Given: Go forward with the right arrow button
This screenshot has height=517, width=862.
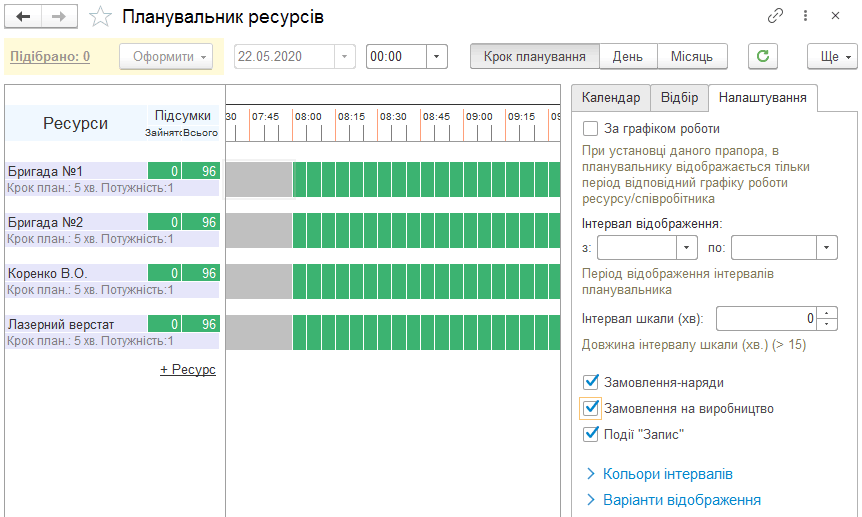Looking at the screenshot, I should tap(59, 16).
